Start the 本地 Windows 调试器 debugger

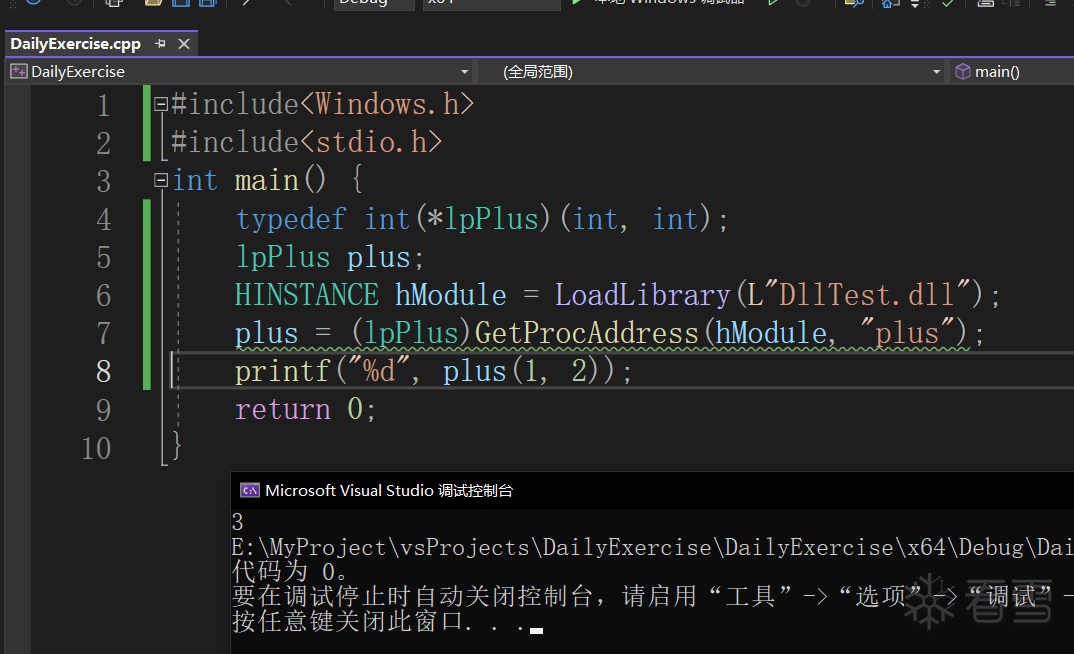pos(660,3)
